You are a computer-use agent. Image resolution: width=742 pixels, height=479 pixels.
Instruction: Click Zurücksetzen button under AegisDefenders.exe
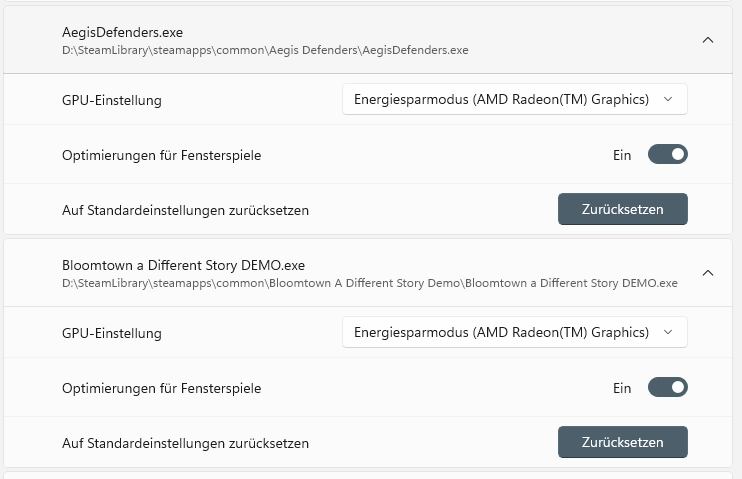(623, 209)
